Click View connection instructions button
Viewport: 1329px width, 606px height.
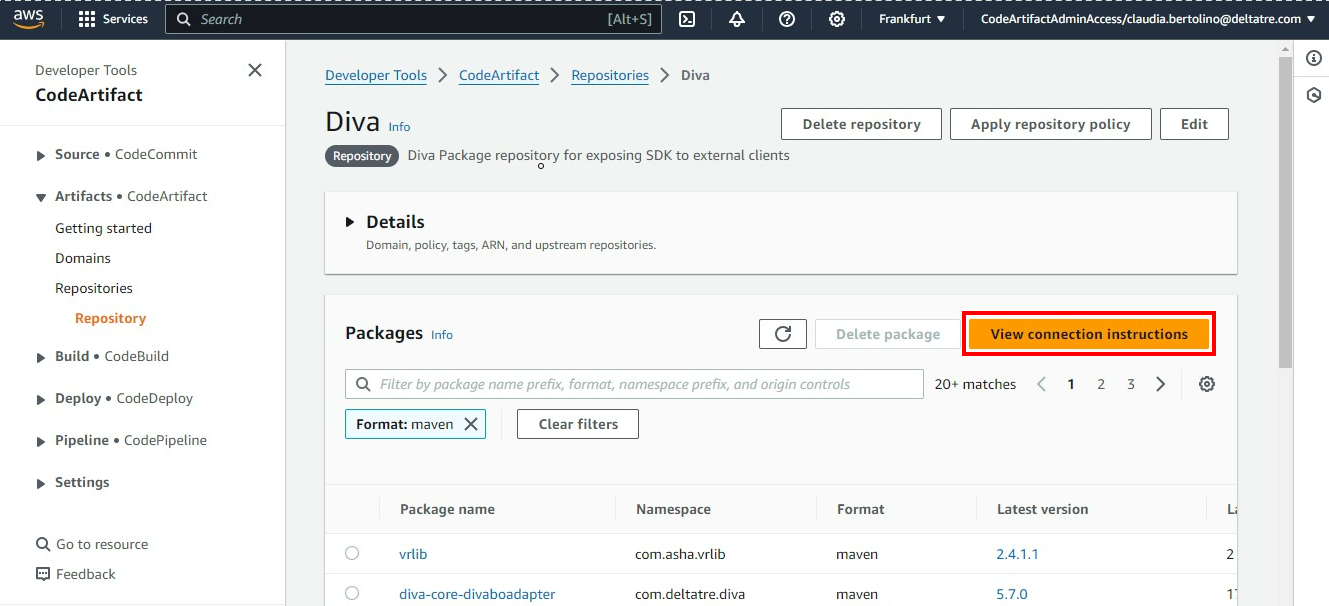pyautogui.click(x=1089, y=334)
